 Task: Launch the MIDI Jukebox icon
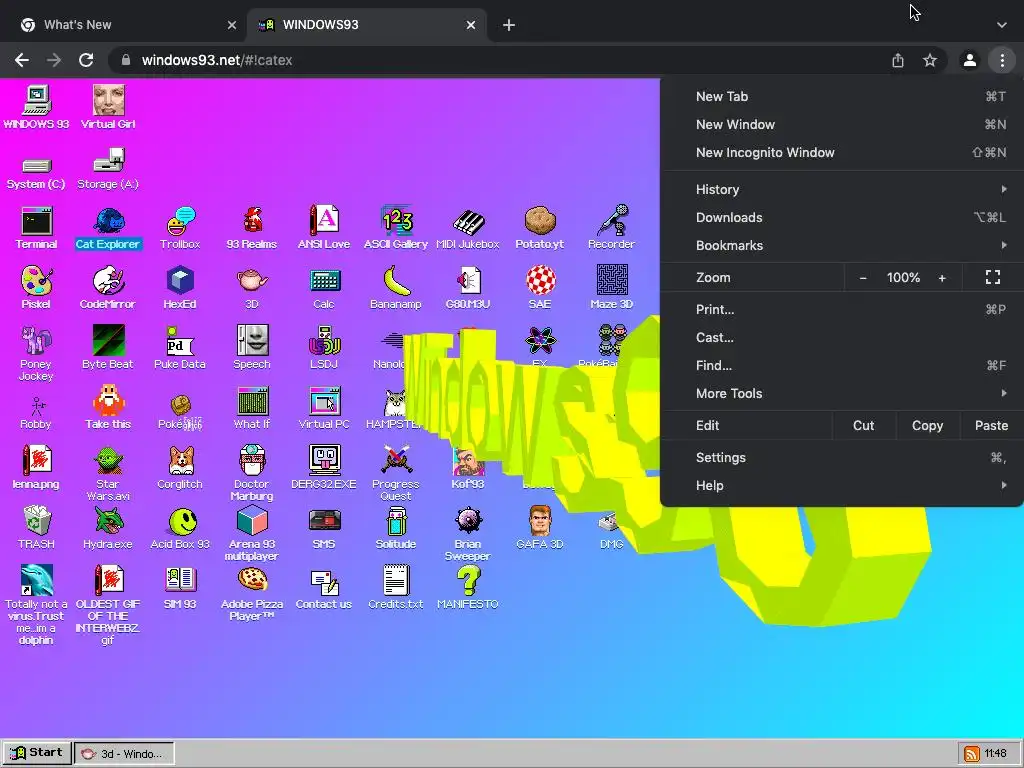click(468, 227)
